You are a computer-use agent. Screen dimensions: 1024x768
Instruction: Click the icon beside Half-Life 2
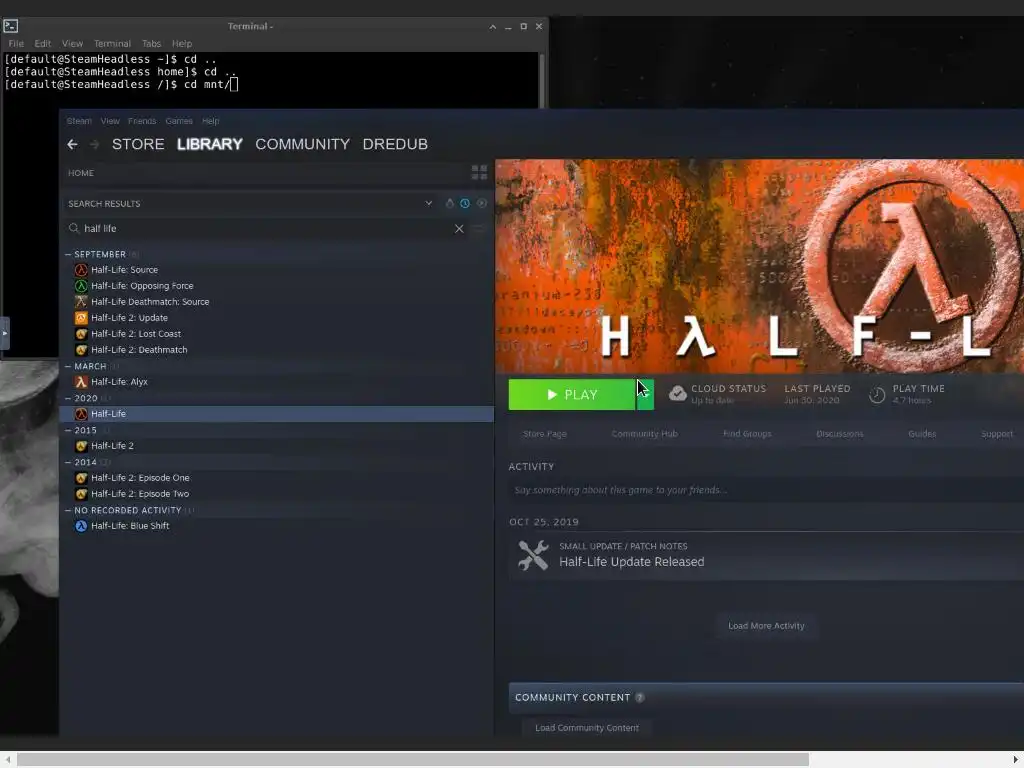coord(81,446)
